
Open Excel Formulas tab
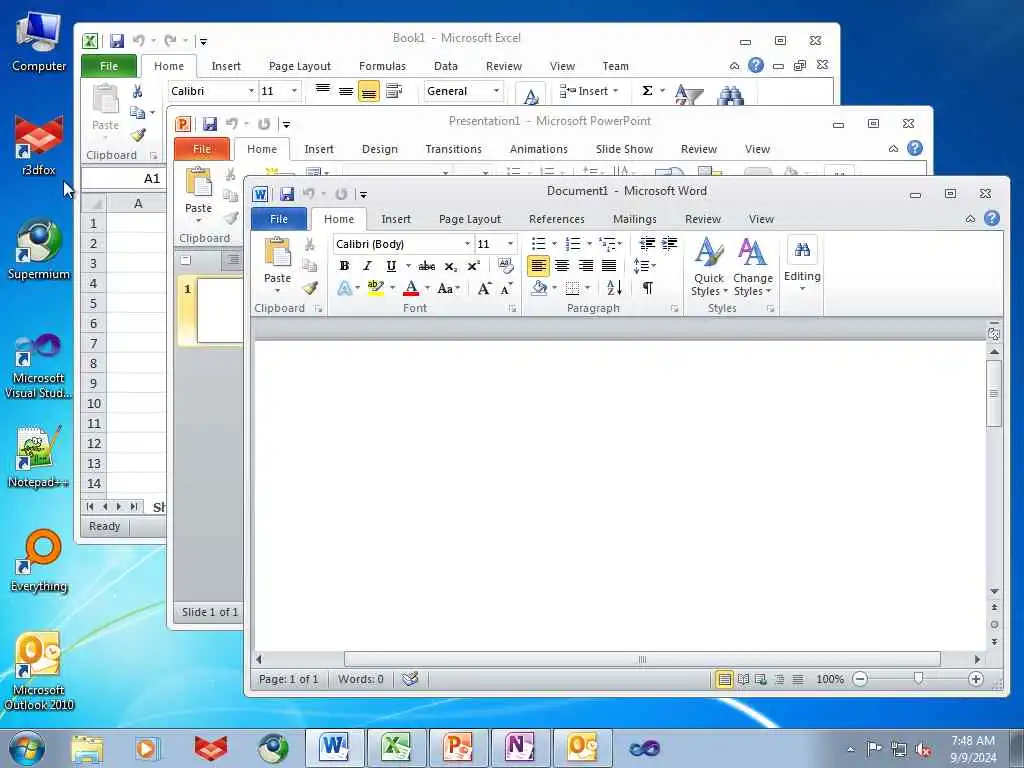pos(382,66)
